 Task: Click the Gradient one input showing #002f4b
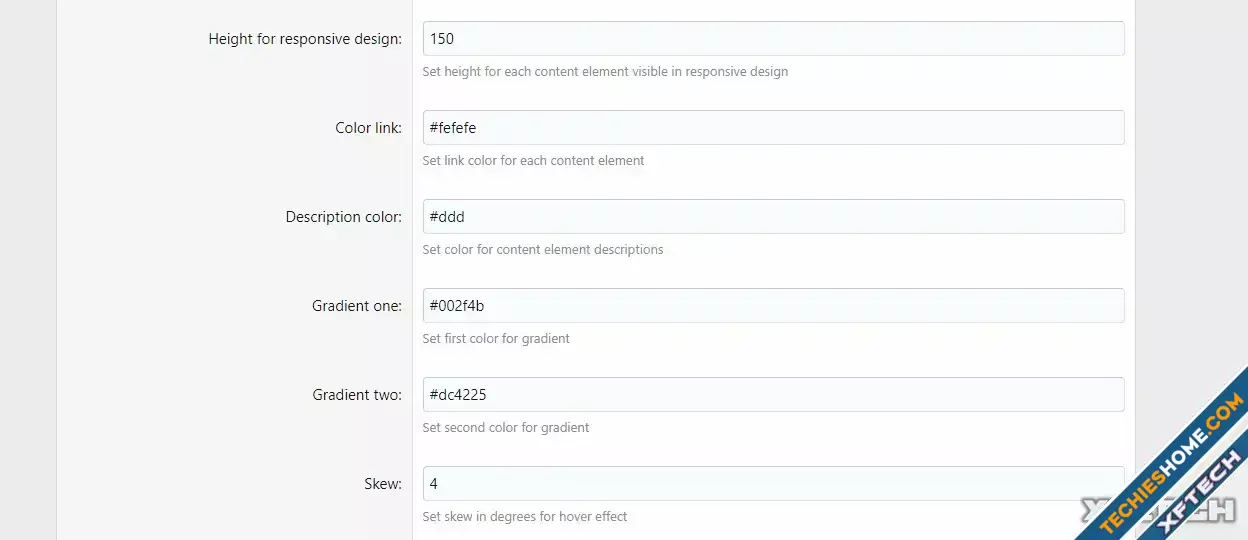pyautogui.click(x=773, y=306)
